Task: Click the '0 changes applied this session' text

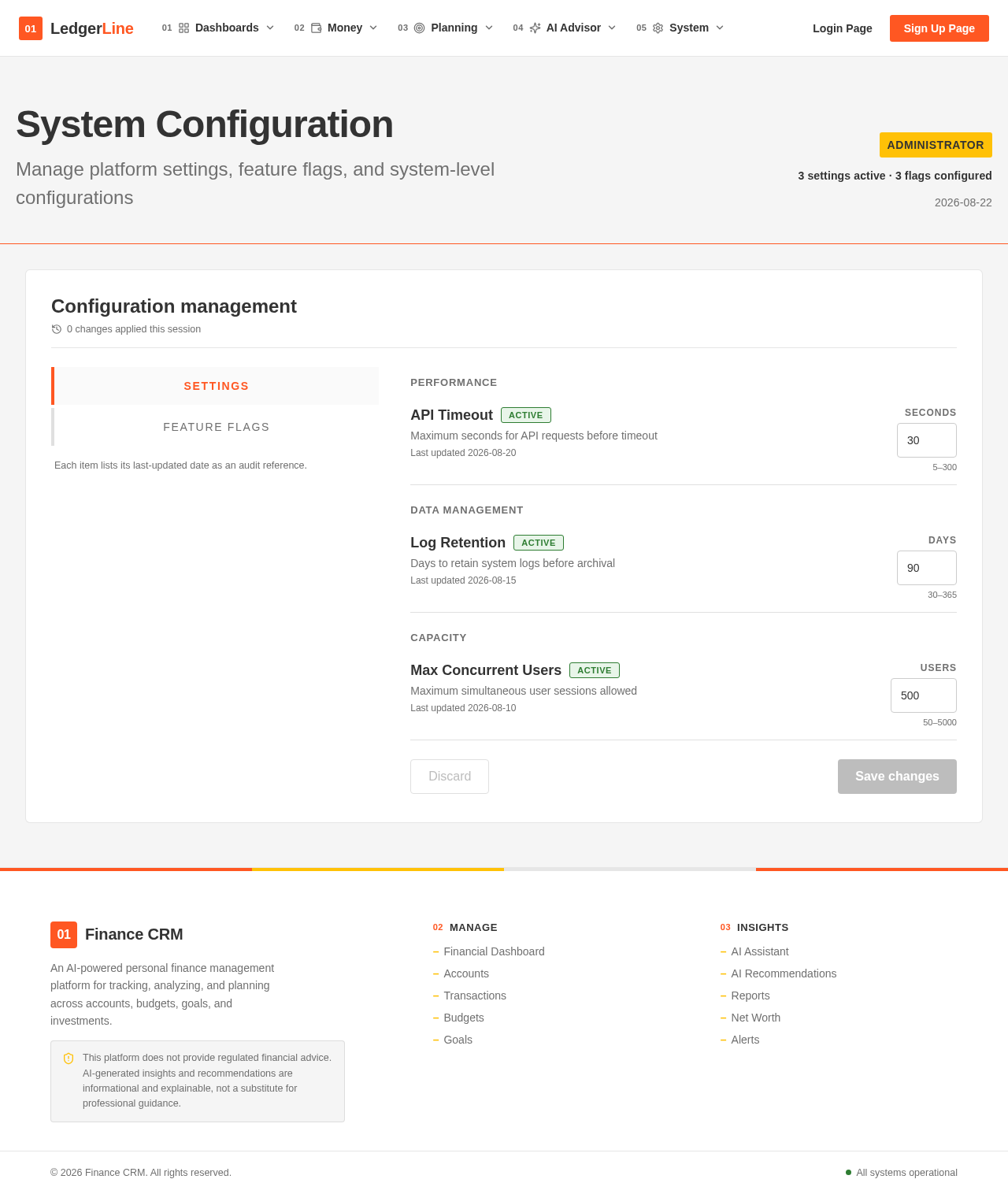Action: [x=134, y=329]
